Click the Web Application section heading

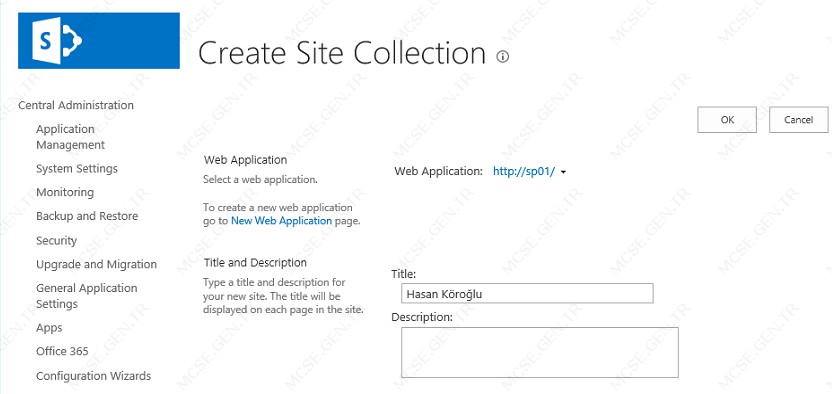pos(246,160)
